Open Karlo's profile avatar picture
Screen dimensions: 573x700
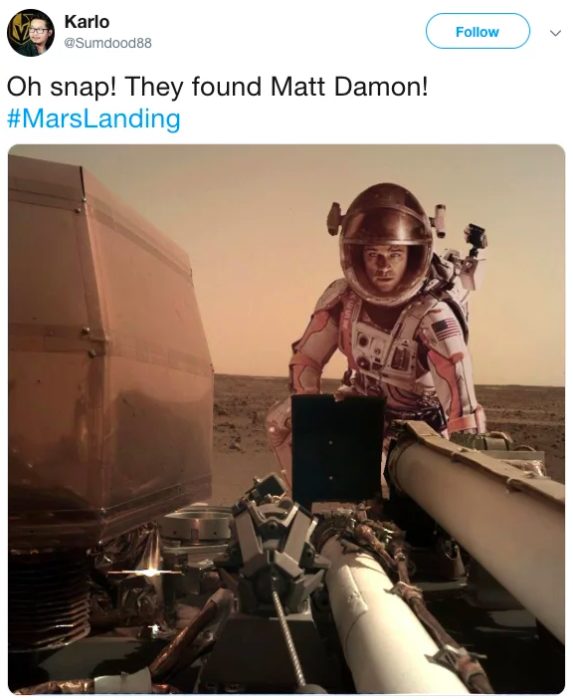(31, 33)
